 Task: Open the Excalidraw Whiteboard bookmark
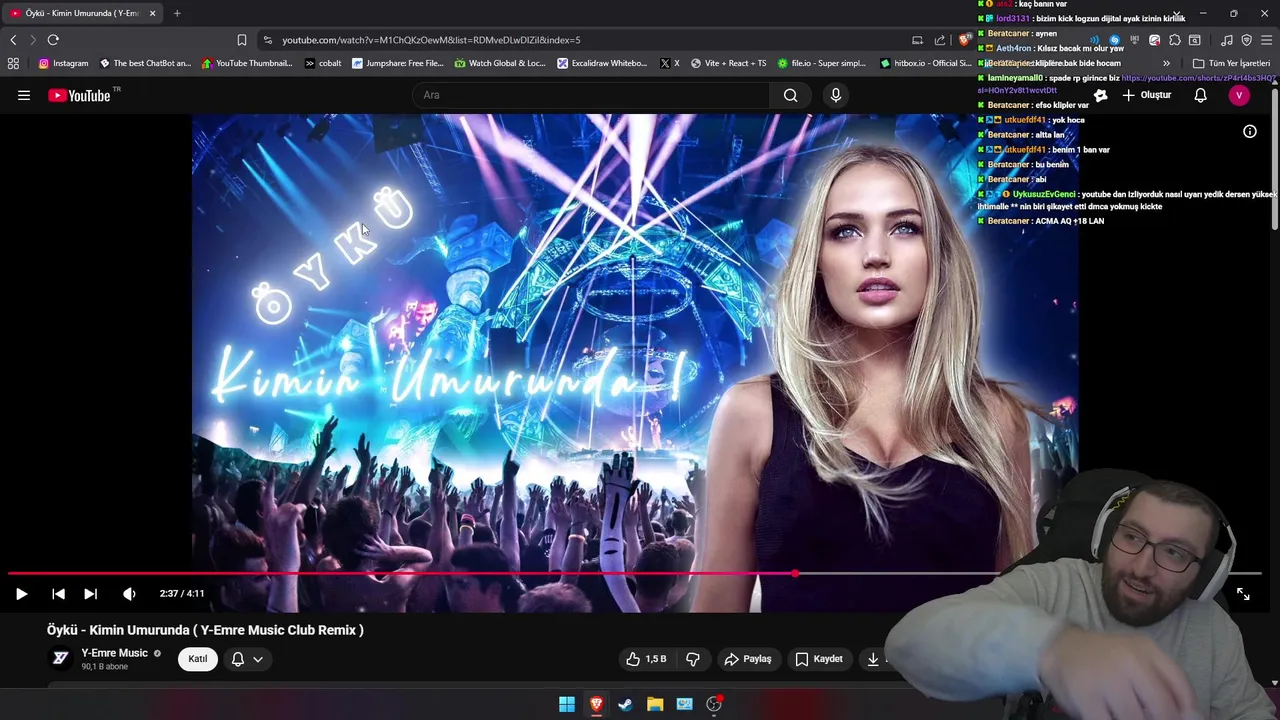coord(602,63)
